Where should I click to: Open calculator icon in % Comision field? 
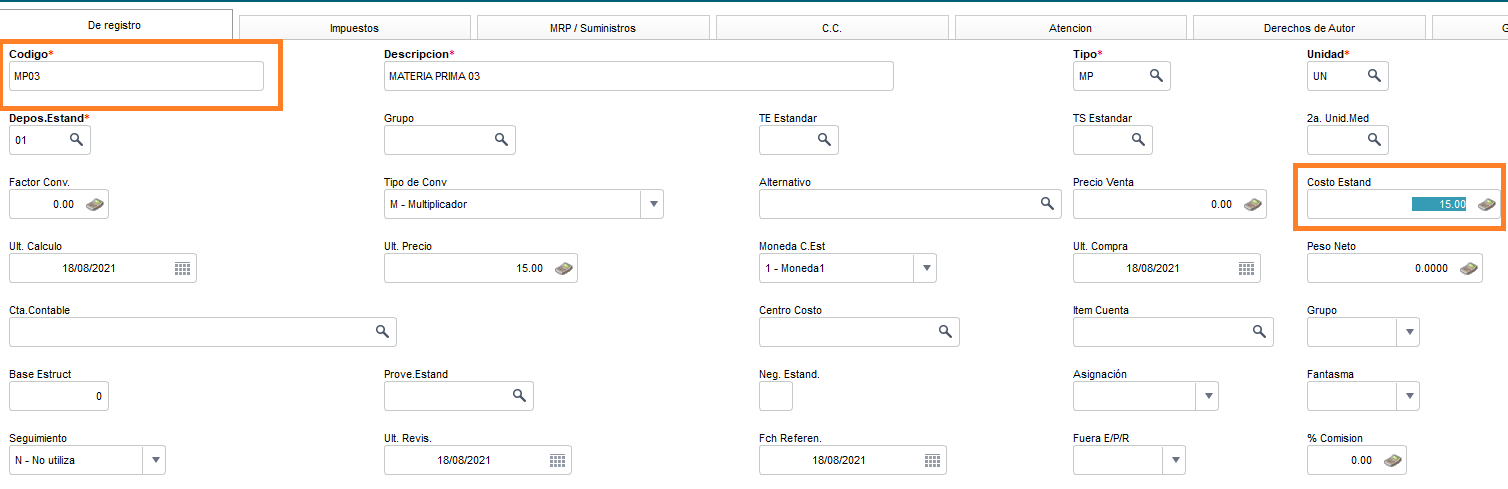1392,460
